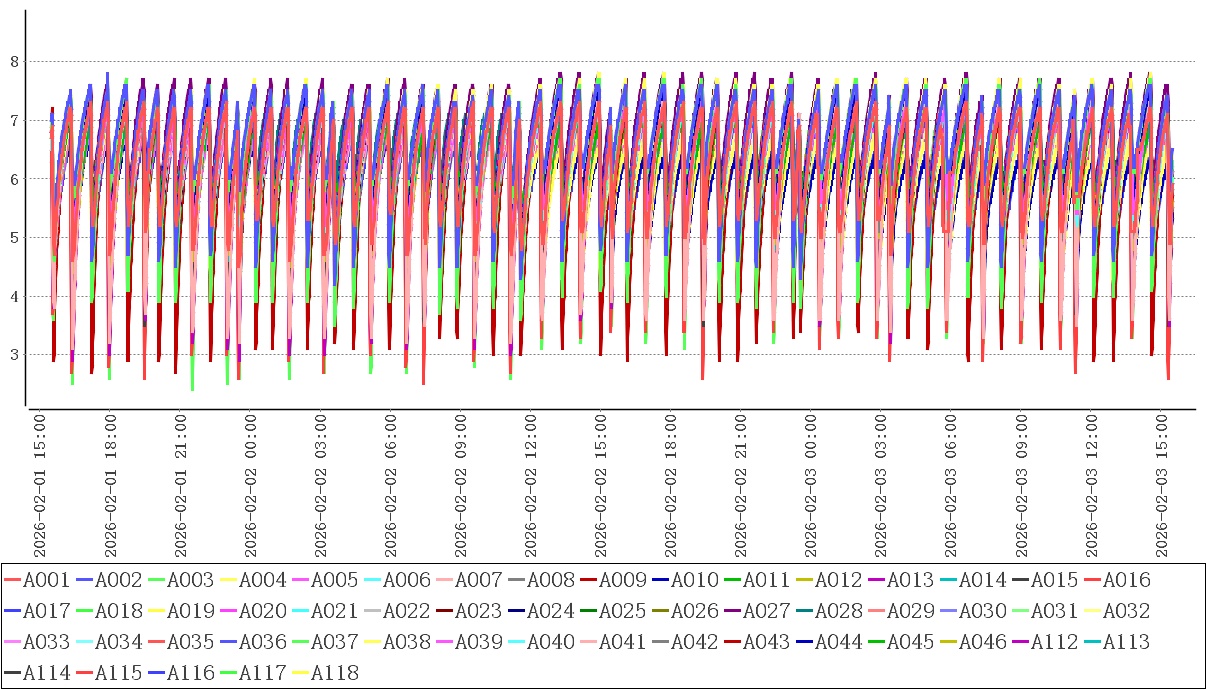The width and height of the screenshot is (1207, 690).
Task: Click the y-axis value 8 label
Action: 14,62
